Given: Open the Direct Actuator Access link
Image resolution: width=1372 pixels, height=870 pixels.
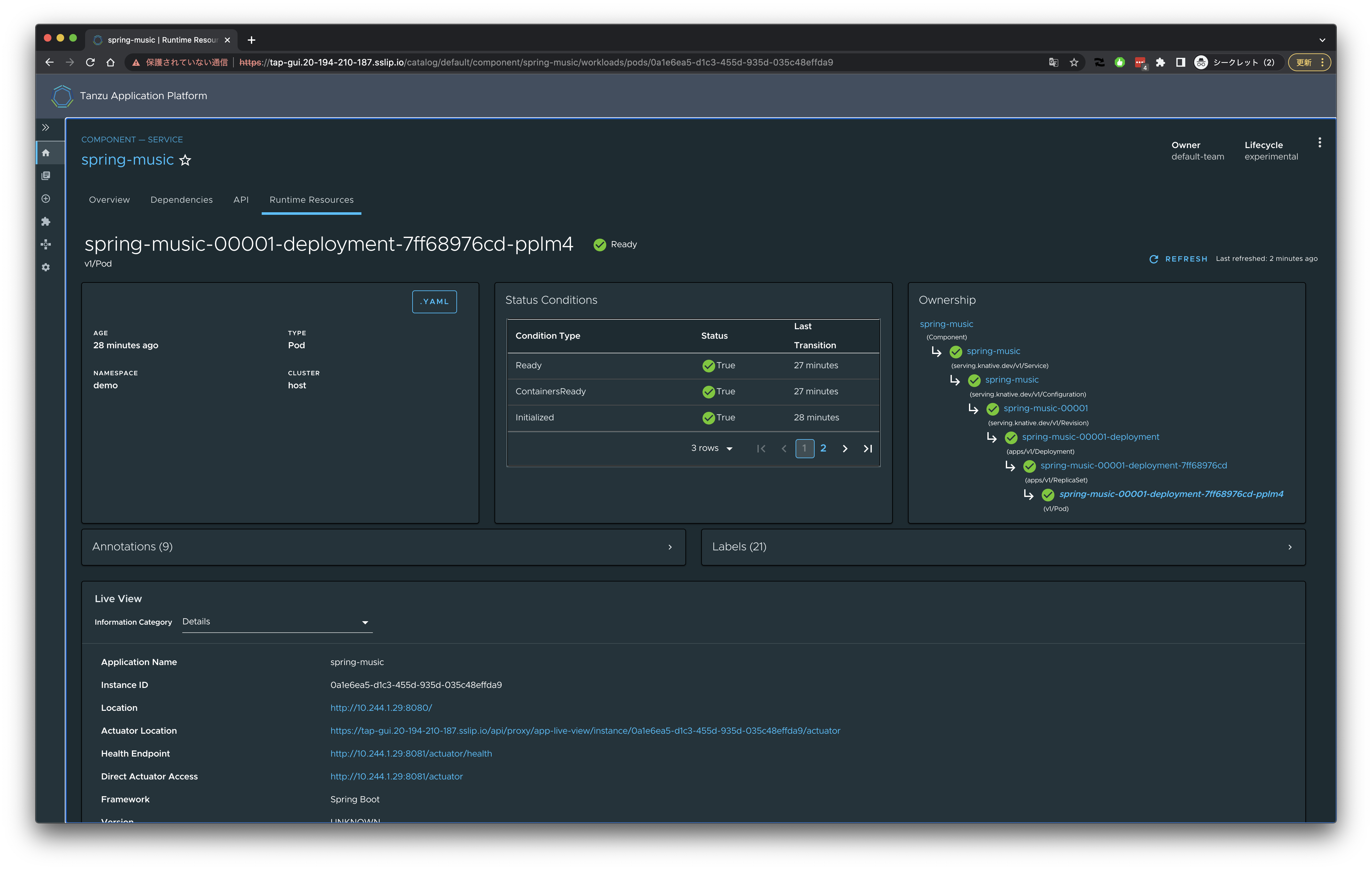Looking at the screenshot, I should click(397, 777).
